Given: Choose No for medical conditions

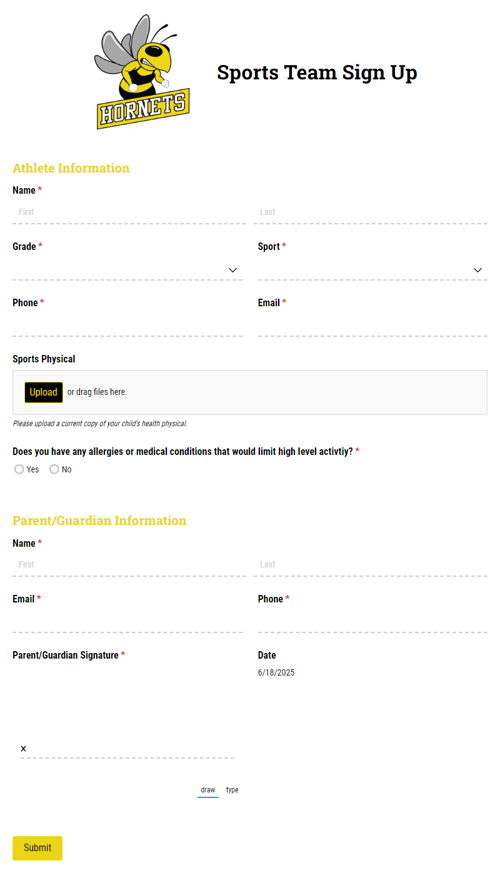Looking at the screenshot, I should [54, 469].
